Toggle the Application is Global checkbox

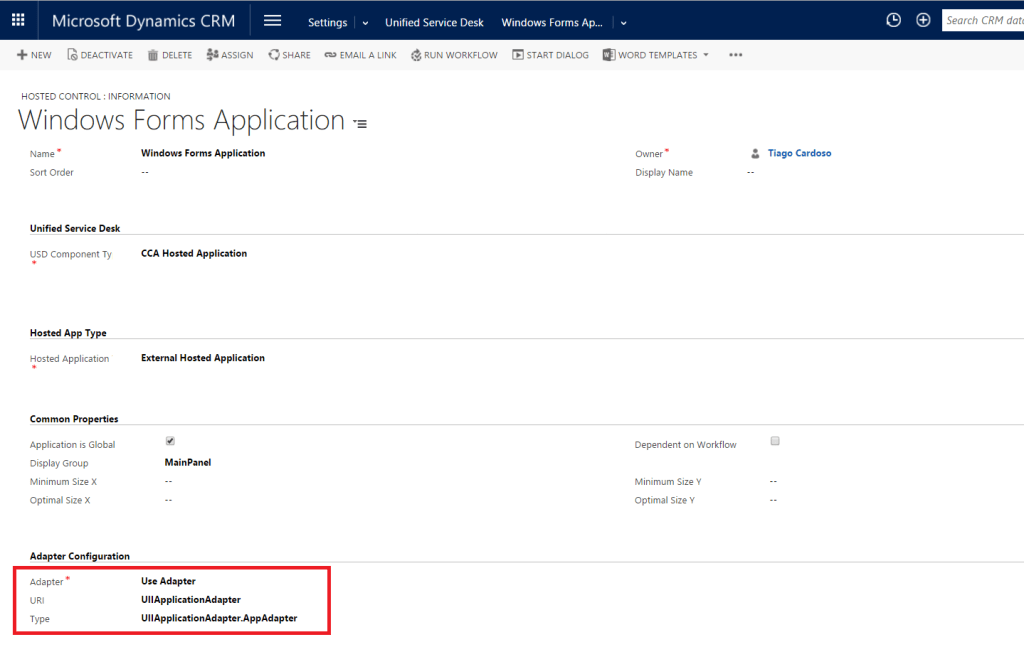[x=170, y=441]
